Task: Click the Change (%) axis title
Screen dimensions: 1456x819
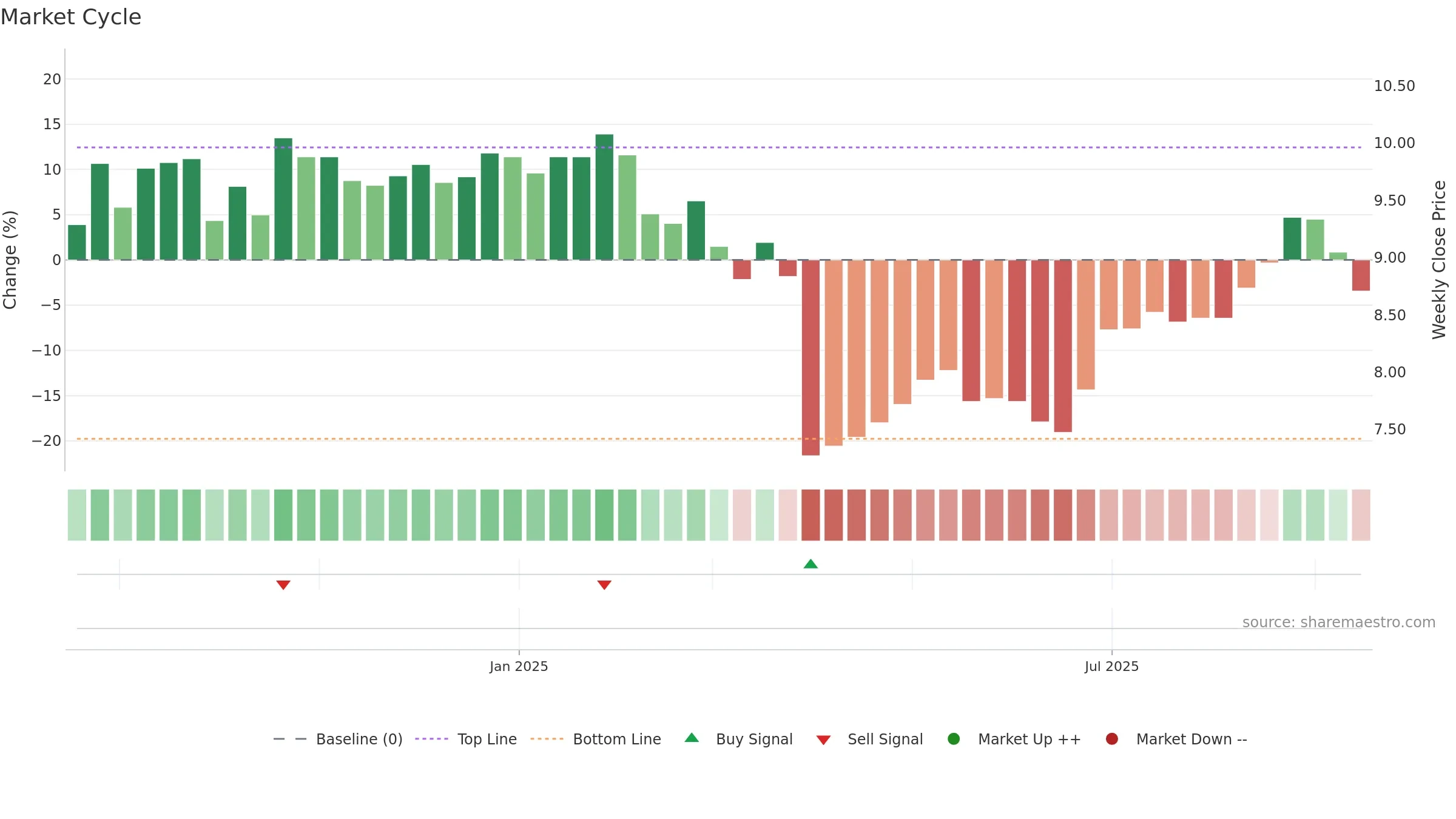Action: click(x=10, y=260)
